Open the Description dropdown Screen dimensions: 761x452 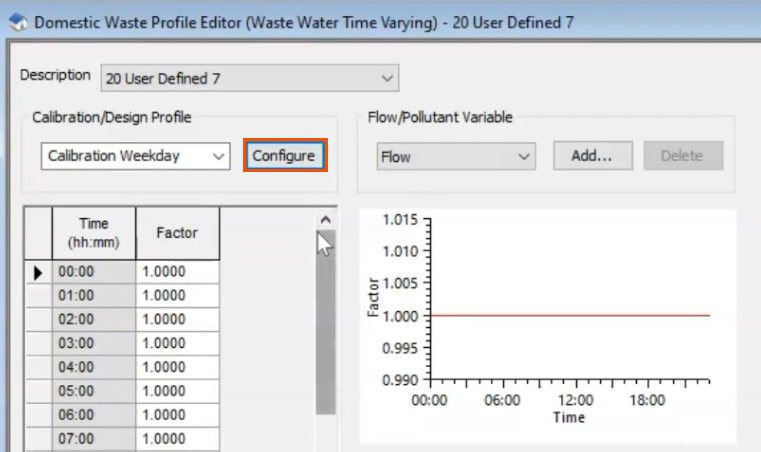(249, 78)
